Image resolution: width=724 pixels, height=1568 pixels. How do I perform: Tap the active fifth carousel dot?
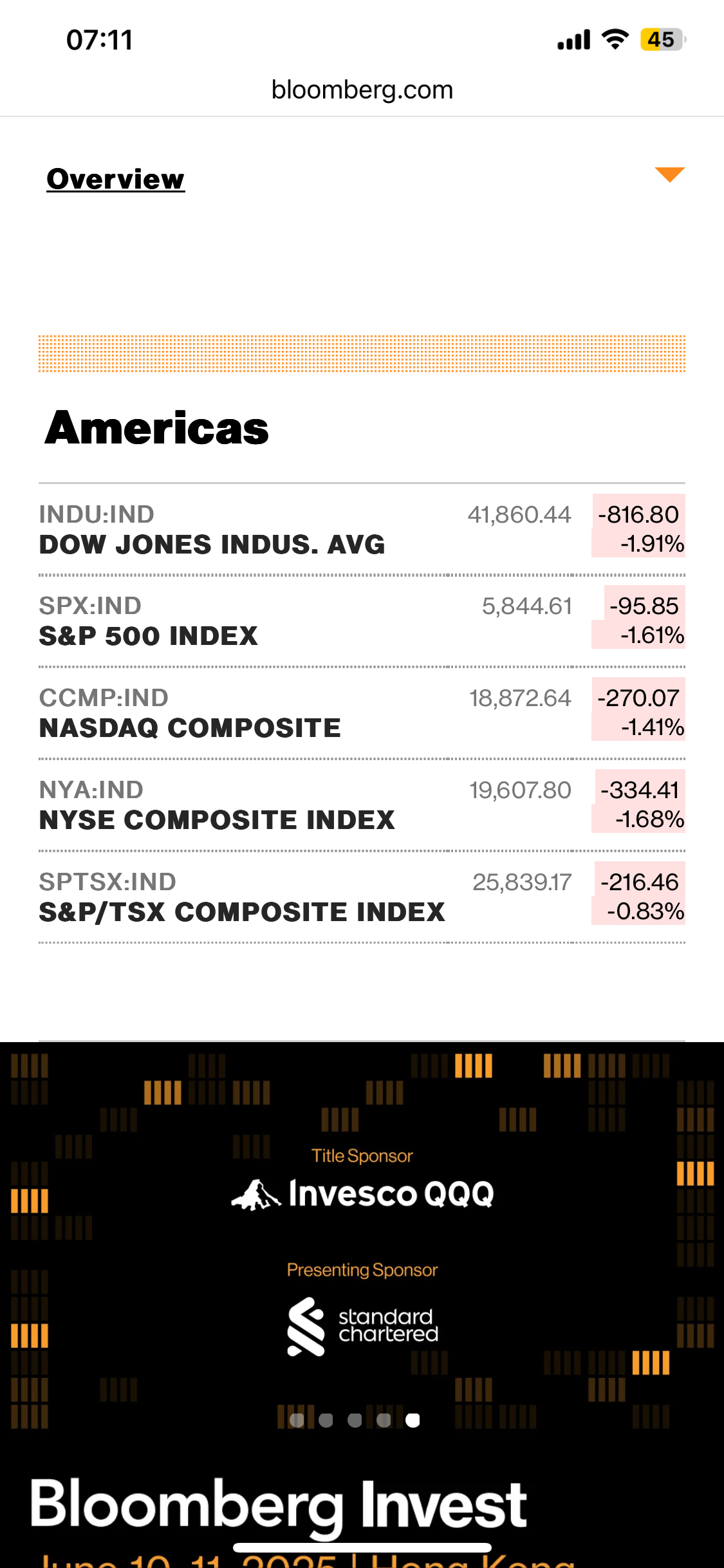tap(413, 1421)
